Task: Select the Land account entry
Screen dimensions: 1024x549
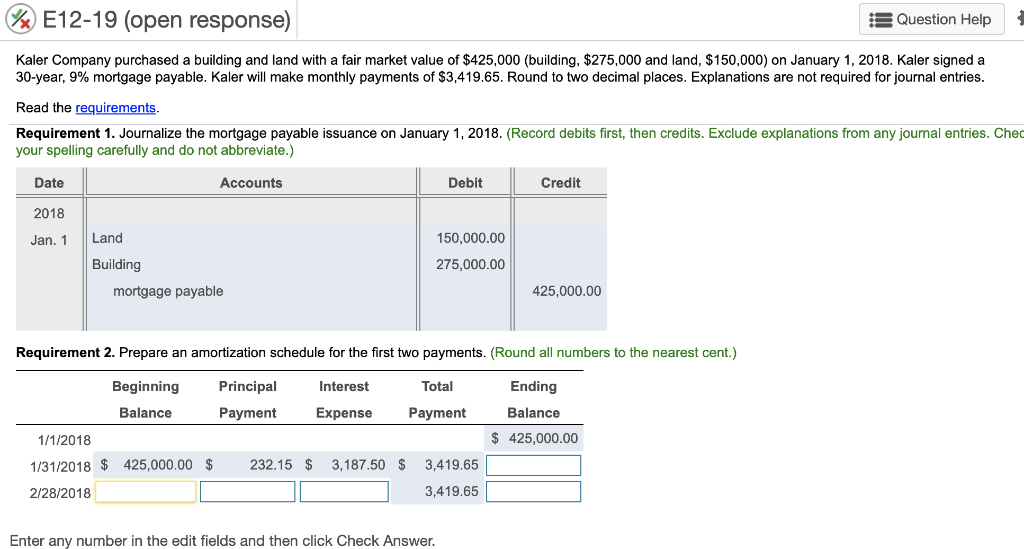Action: pos(107,238)
